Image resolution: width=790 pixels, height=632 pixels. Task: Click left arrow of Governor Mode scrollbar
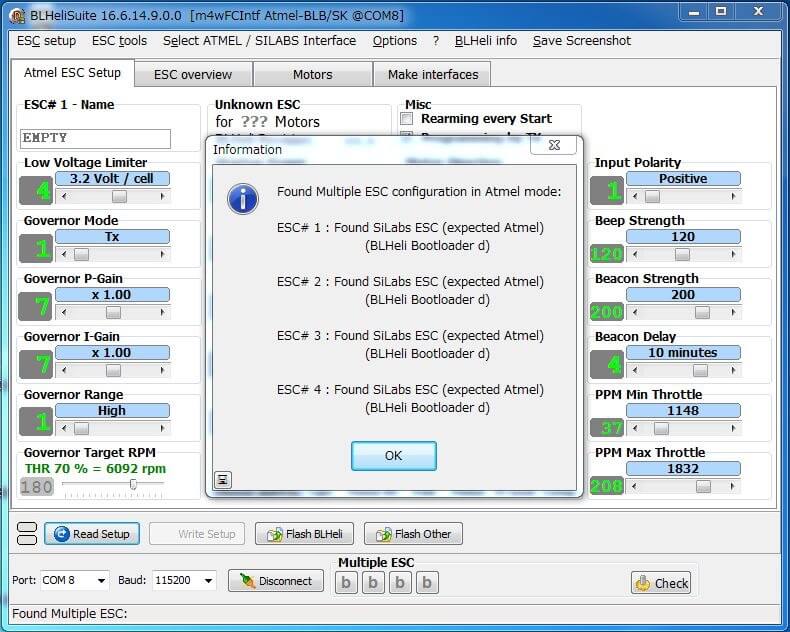63,254
